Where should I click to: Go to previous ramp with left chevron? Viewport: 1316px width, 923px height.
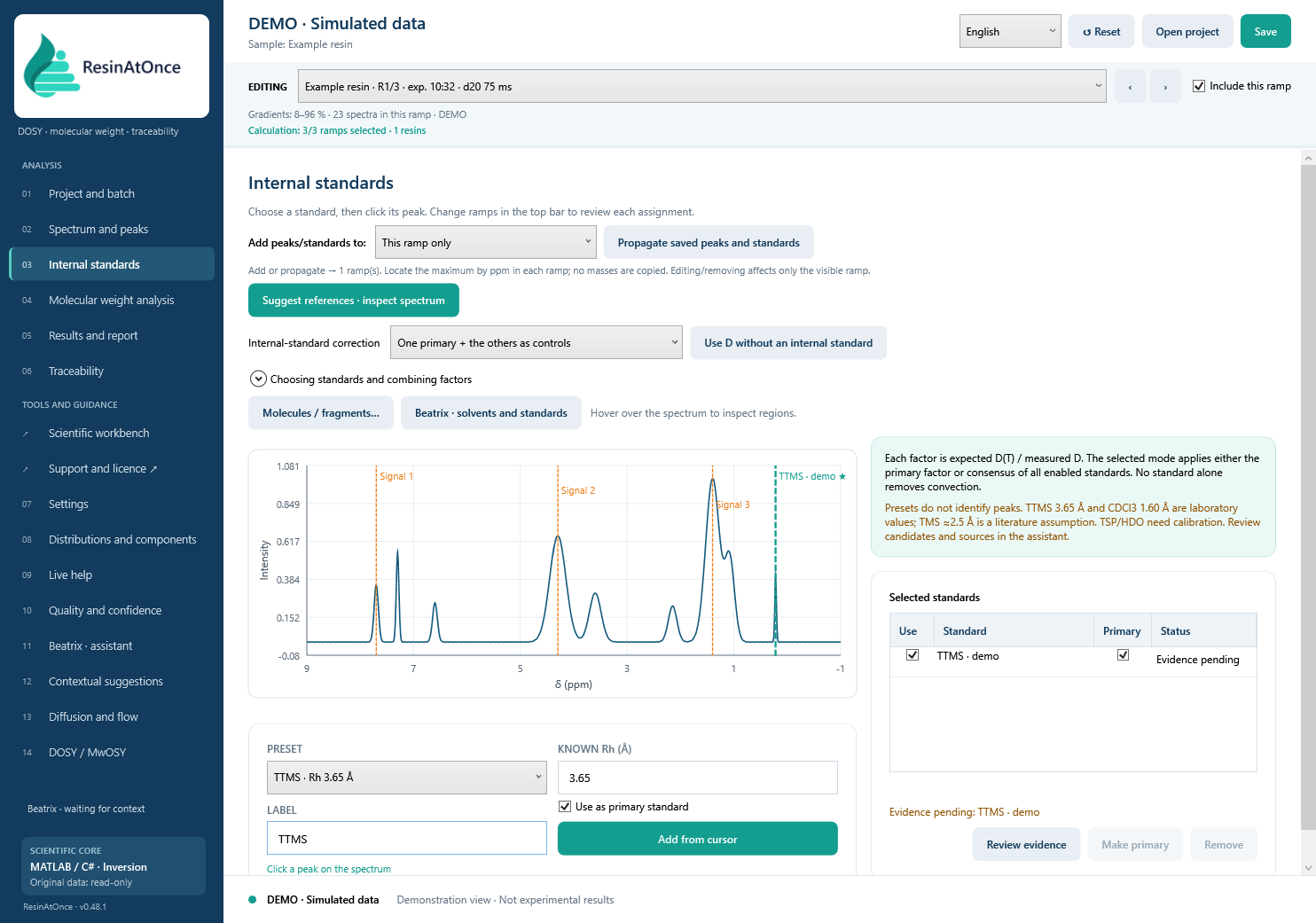[x=1130, y=86]
